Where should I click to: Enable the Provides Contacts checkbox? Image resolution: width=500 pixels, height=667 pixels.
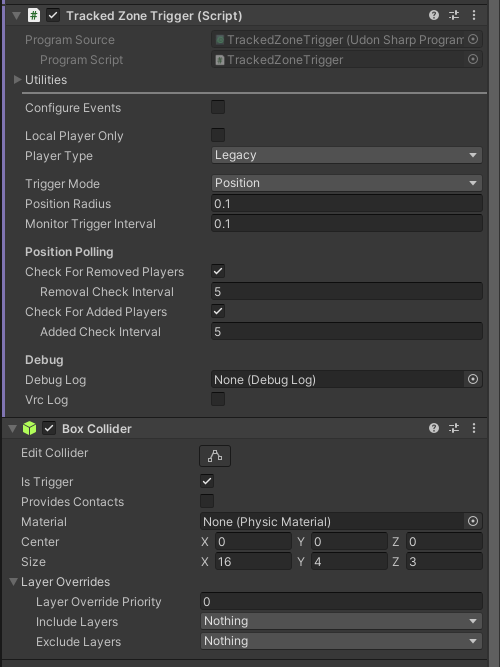207,502
